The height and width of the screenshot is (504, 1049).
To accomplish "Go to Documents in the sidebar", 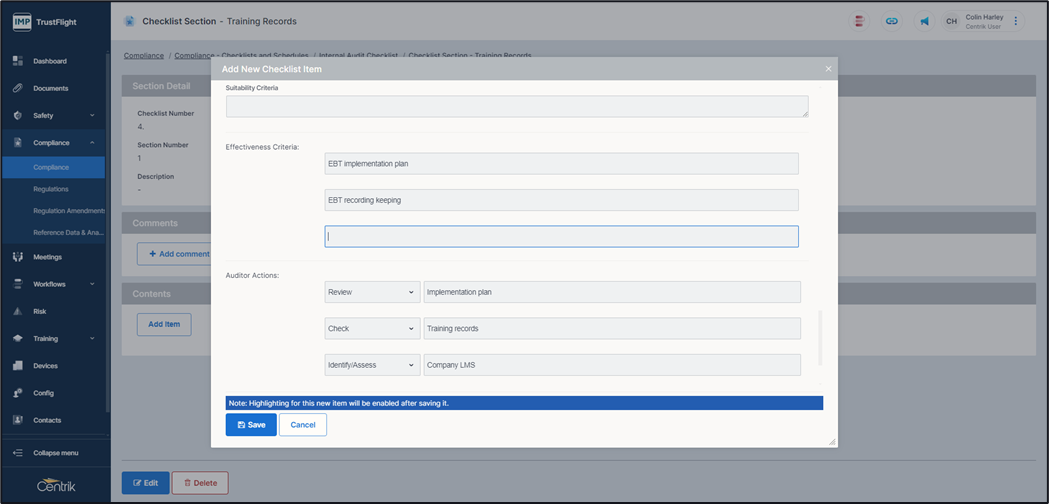I will click(x=50, y=88).
